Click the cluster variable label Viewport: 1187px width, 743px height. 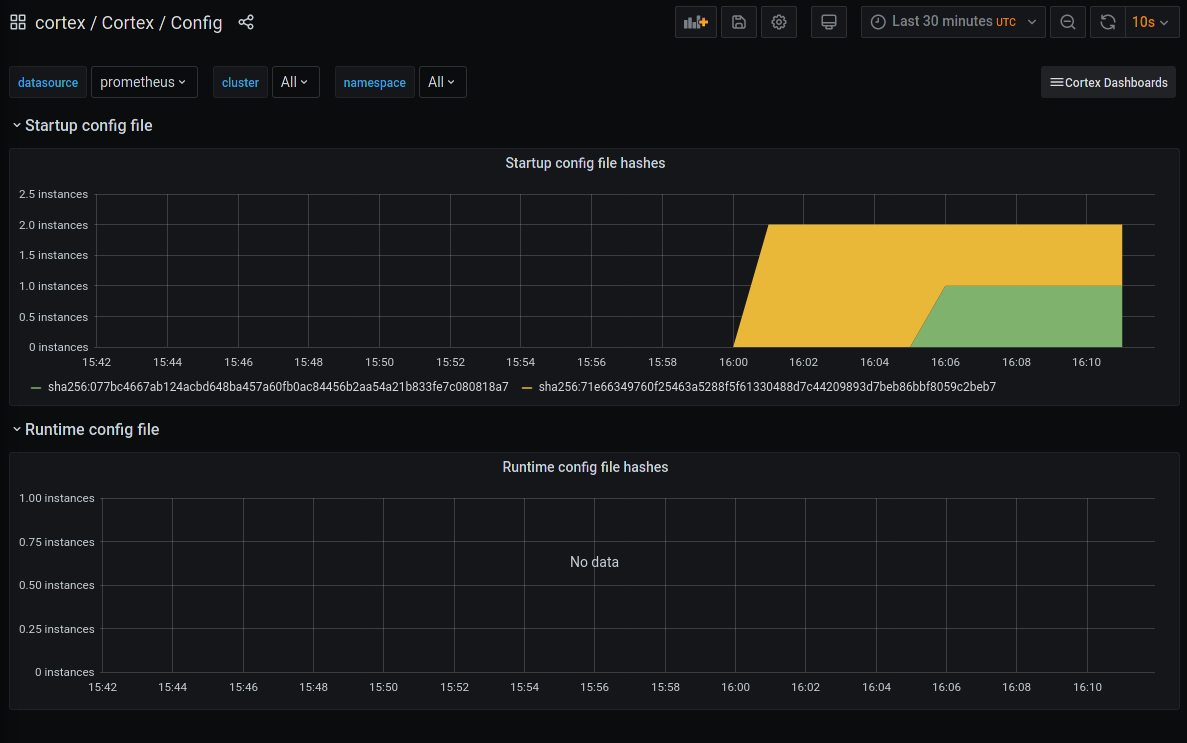240,82
